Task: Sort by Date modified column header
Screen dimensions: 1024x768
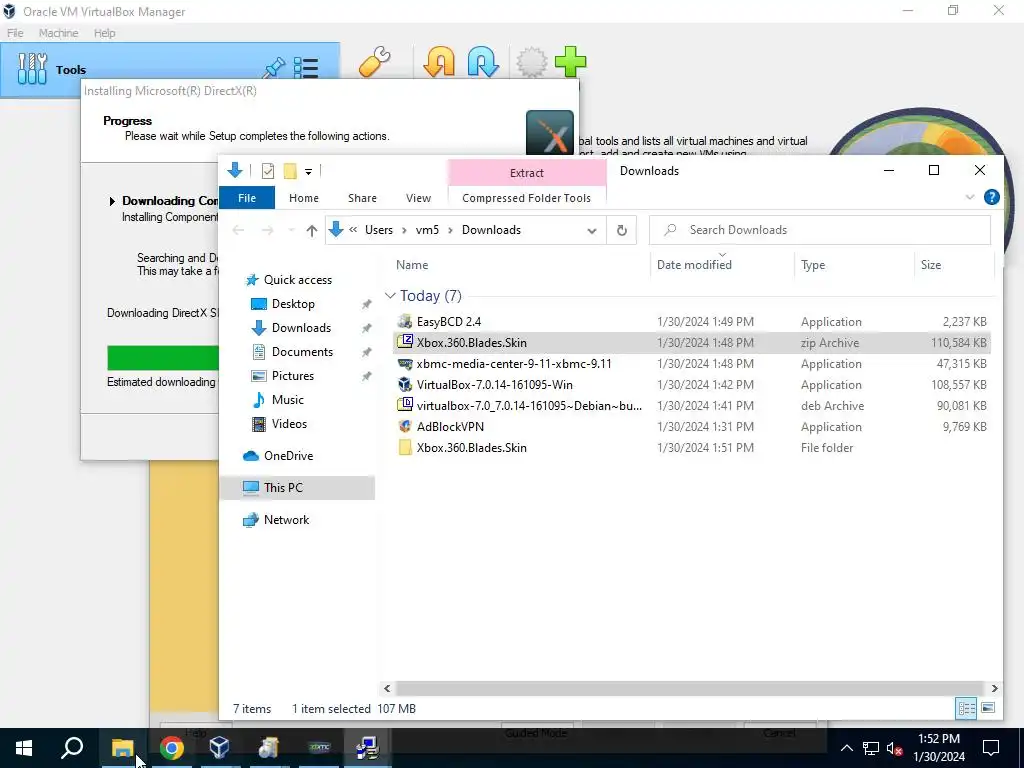Action: tap(694, 264)
